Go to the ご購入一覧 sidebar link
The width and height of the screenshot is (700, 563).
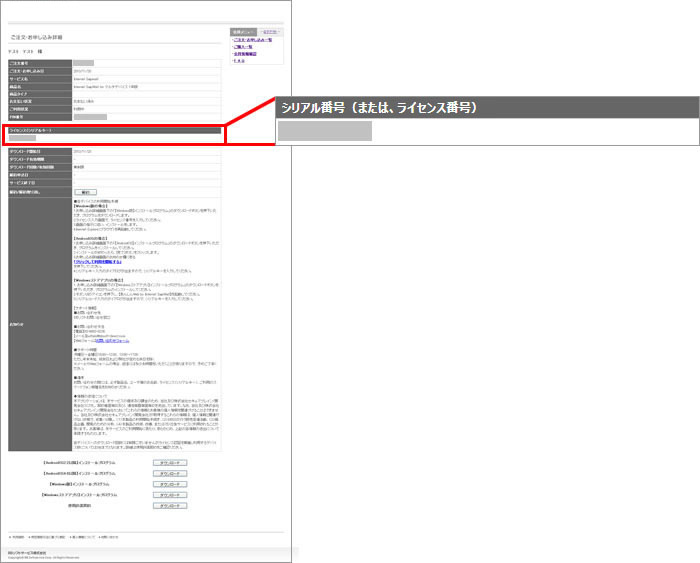245,47
